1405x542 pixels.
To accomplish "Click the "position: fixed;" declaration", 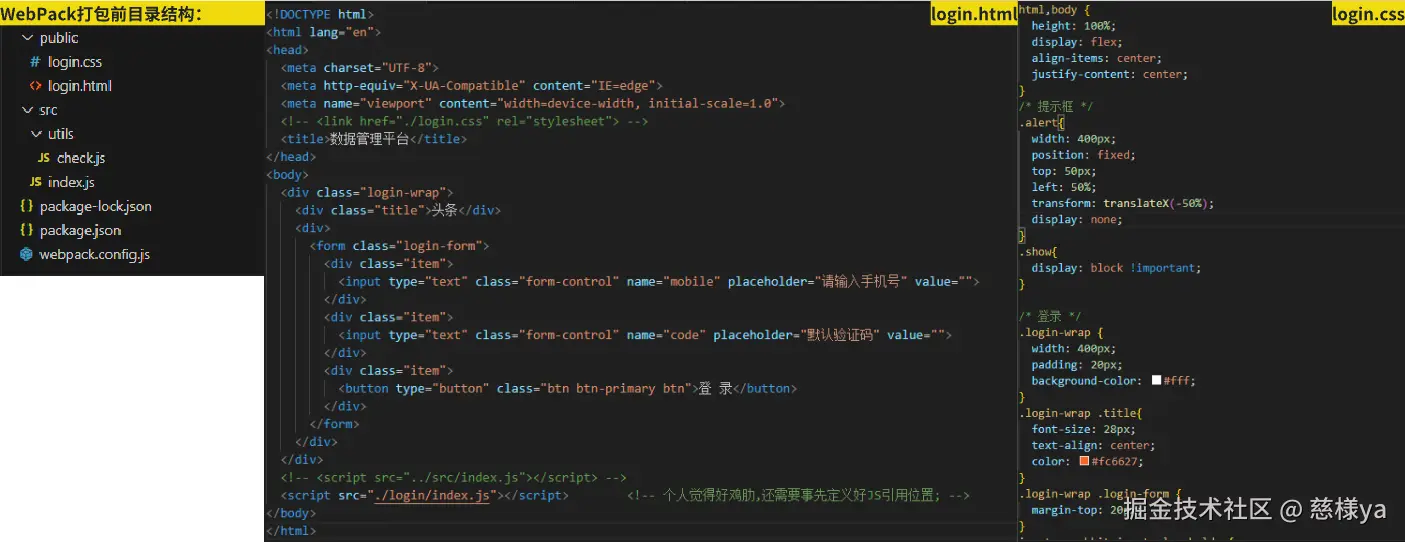I will (1083, 155).
